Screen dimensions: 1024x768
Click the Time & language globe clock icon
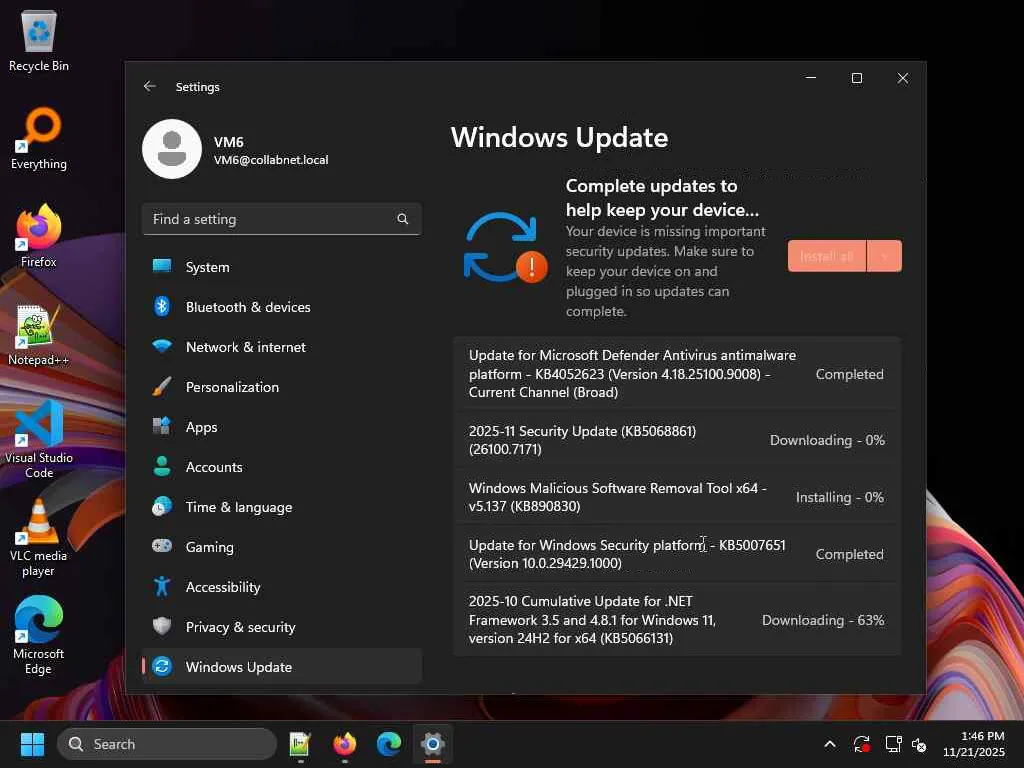[162, 506]
